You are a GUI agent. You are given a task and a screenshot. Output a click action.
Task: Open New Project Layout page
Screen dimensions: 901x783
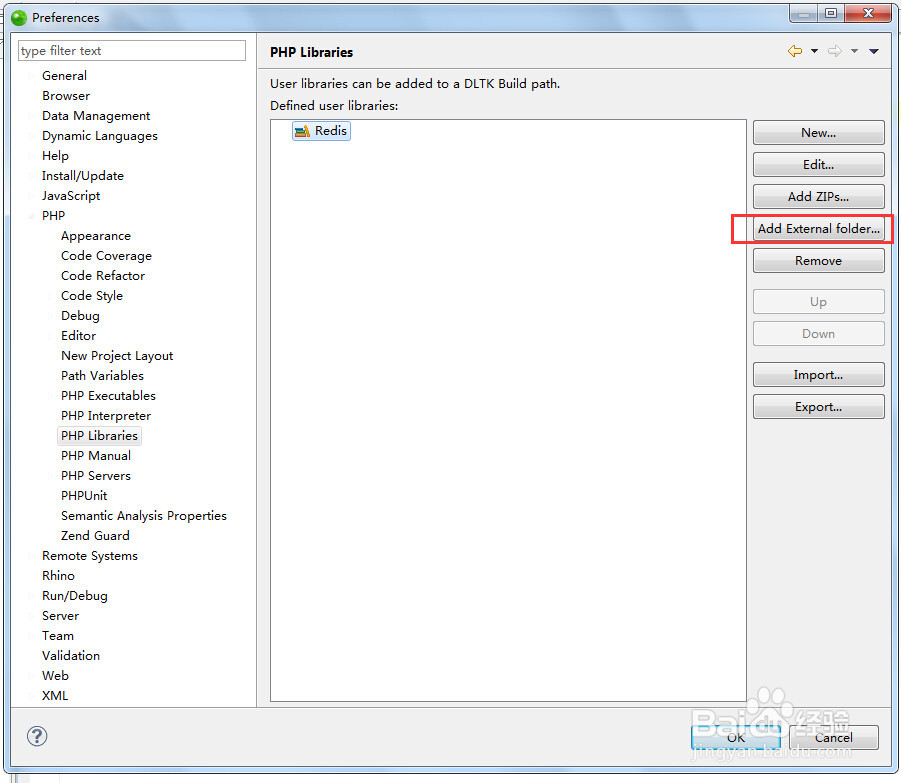point(117,356)
